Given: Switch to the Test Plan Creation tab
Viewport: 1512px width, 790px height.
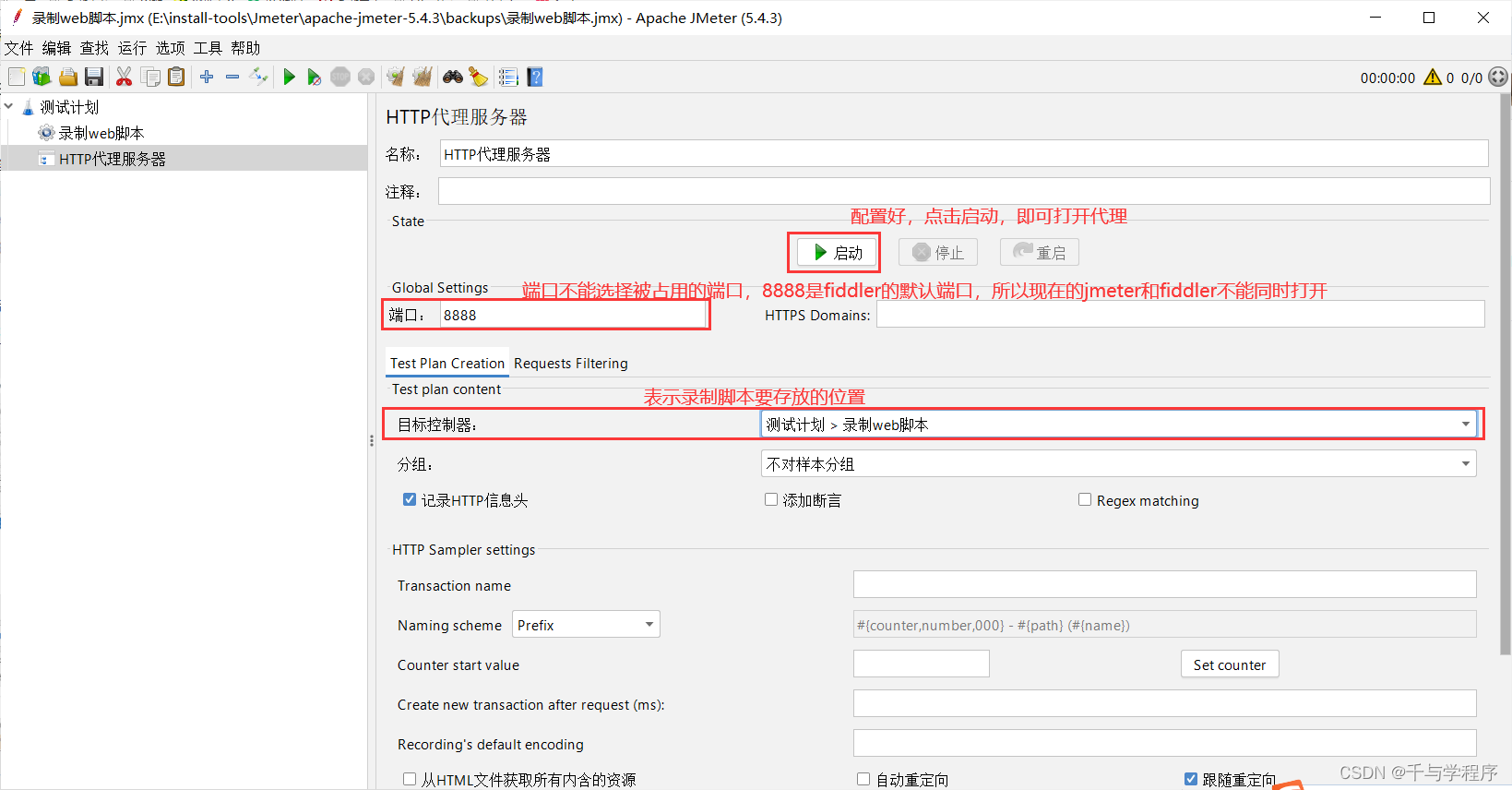Looking at the screenshot, I should click(x=447, y=363).
